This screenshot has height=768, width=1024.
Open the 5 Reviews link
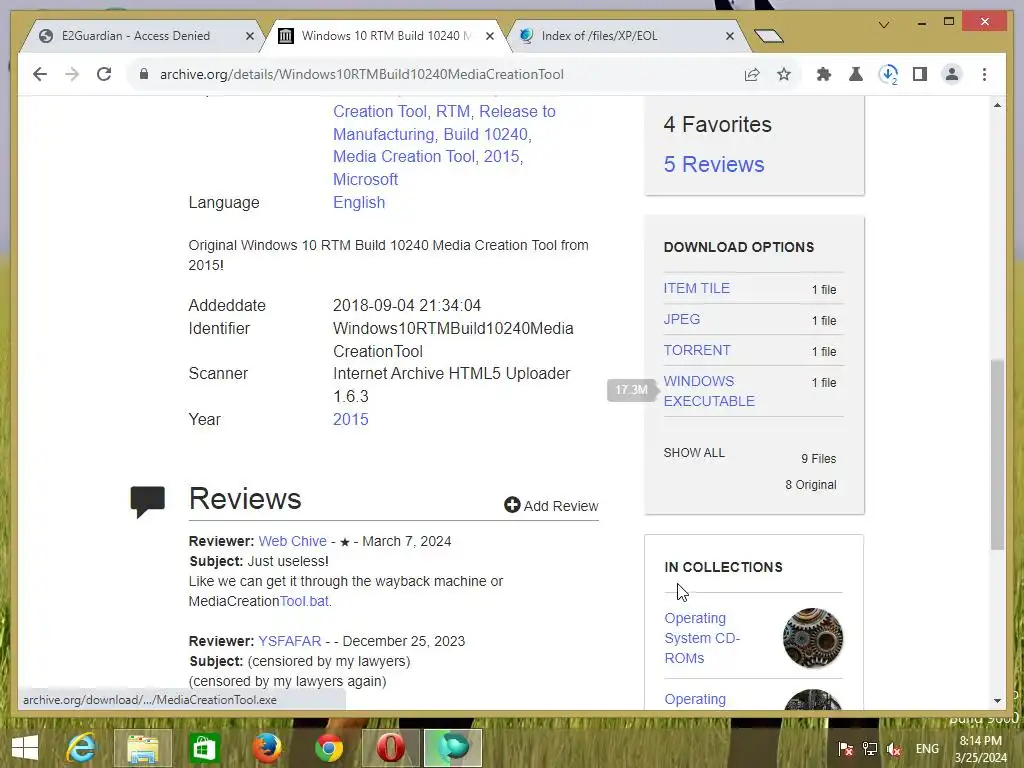[x=714, y=165]
